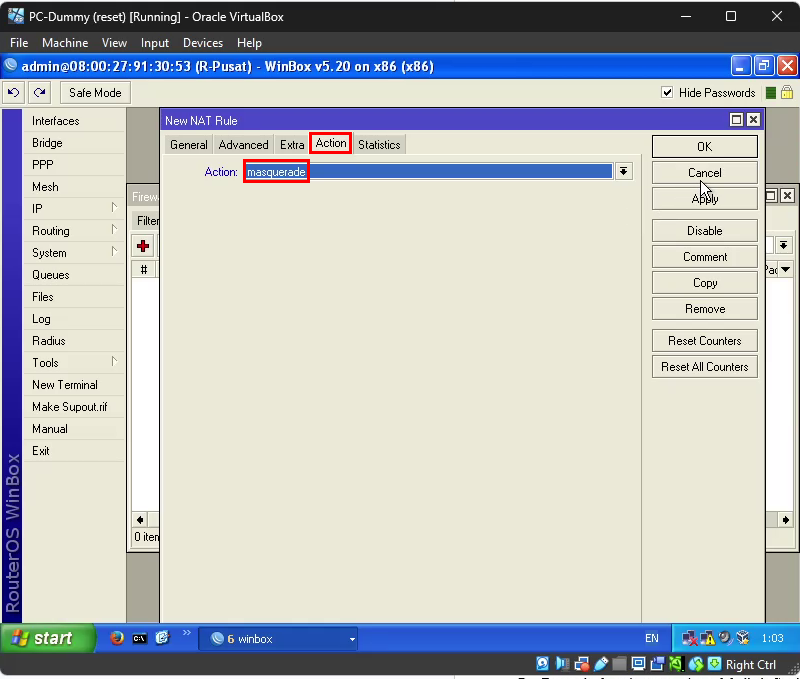Click the VirtualBox network adapter status icon
This screenshot has height=679, width=800.
tap(581, 664)
